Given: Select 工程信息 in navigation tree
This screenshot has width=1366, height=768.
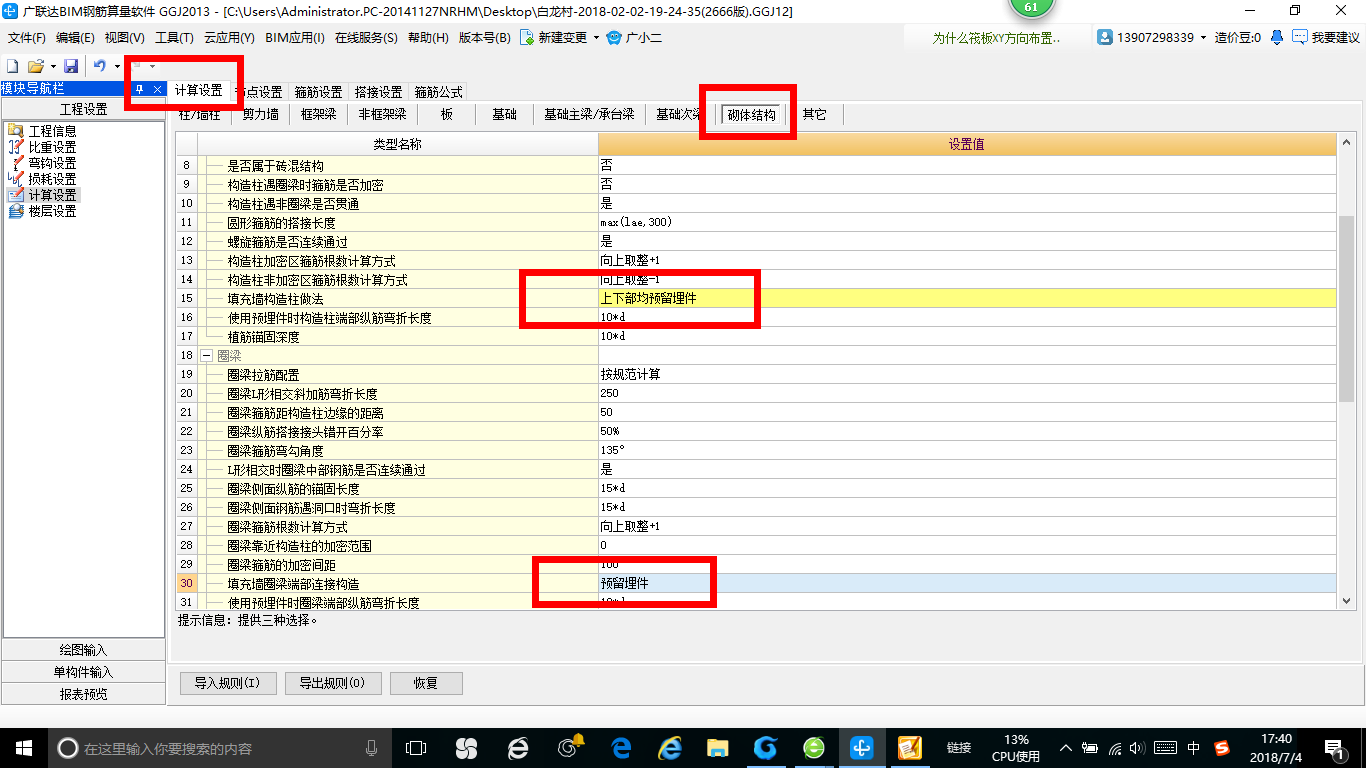Looking at the screenshot, I should coord(52,131).
